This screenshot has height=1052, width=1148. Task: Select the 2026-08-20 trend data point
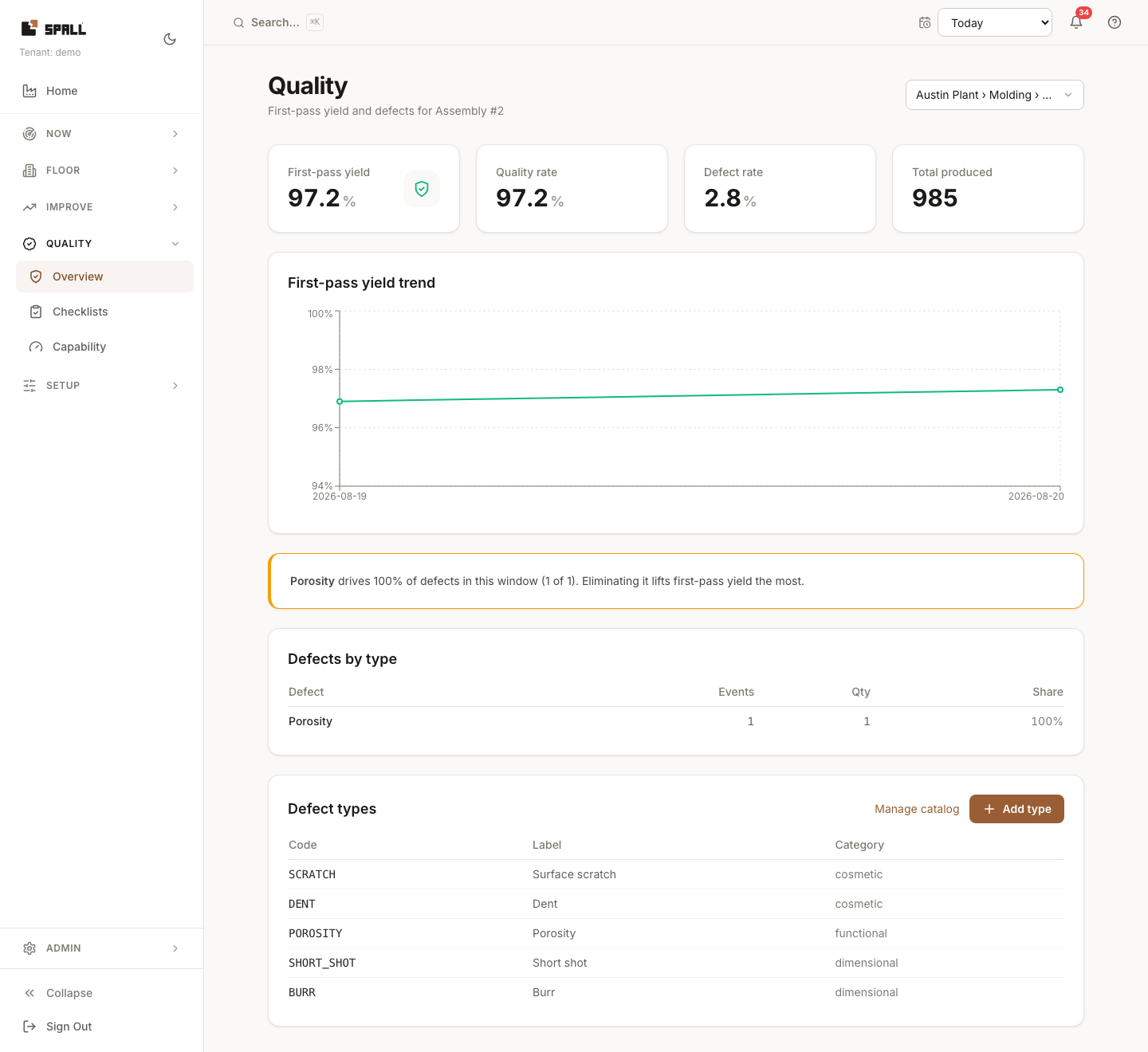pos(1060,390)
